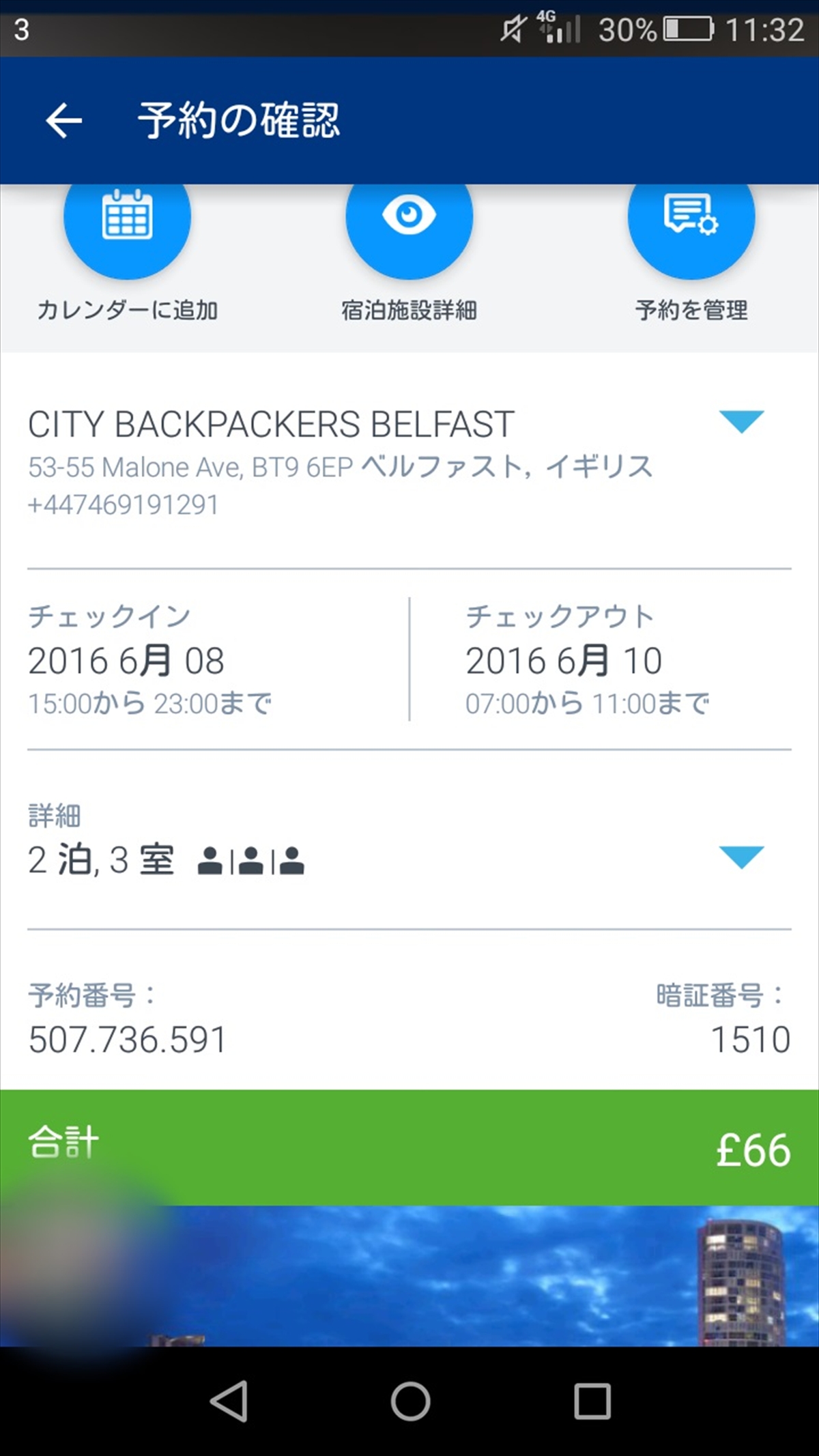Tap the check-in date 2016 6月 08

coord(126,661)
